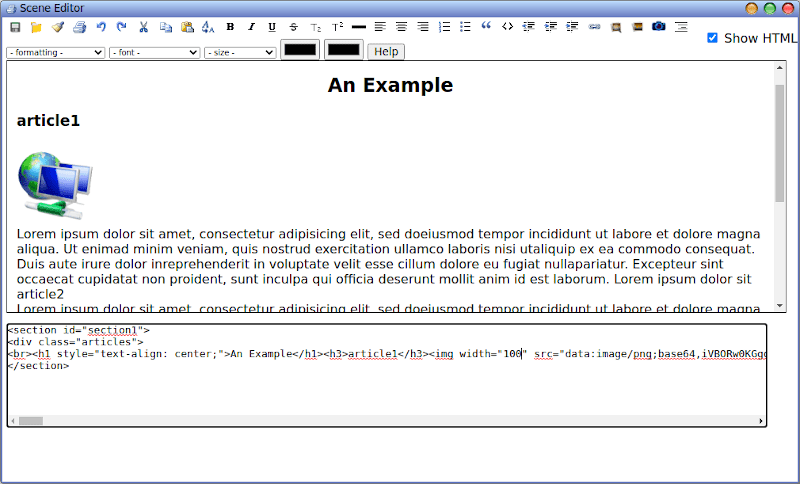800x484 pixels.
Task: Redo the last undone edit
Action: pos(121,27)
